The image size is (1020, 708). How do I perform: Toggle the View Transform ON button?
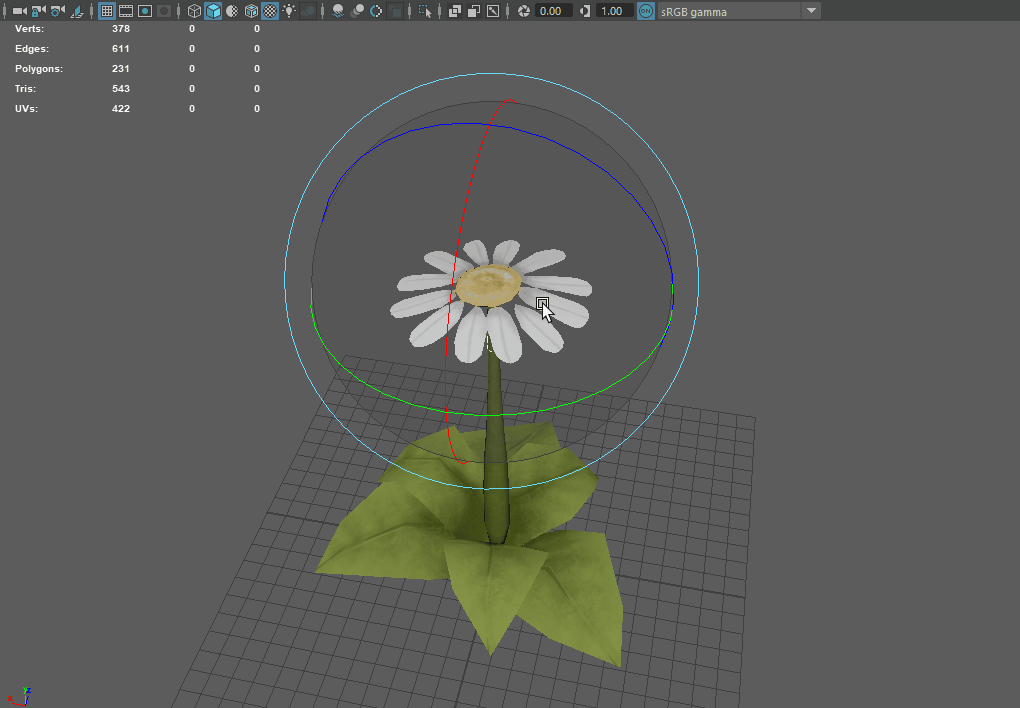645,11
